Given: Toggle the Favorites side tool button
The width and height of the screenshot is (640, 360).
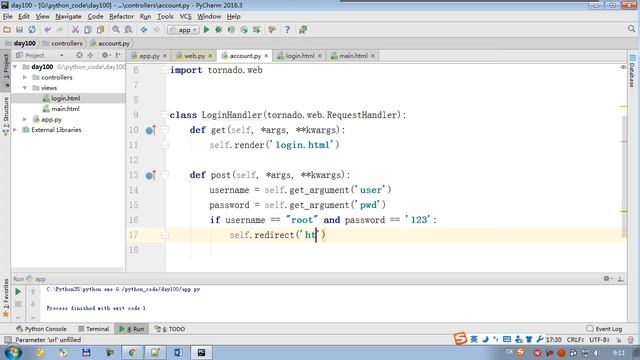Looking at the screenshot, I should coord(6,298).
